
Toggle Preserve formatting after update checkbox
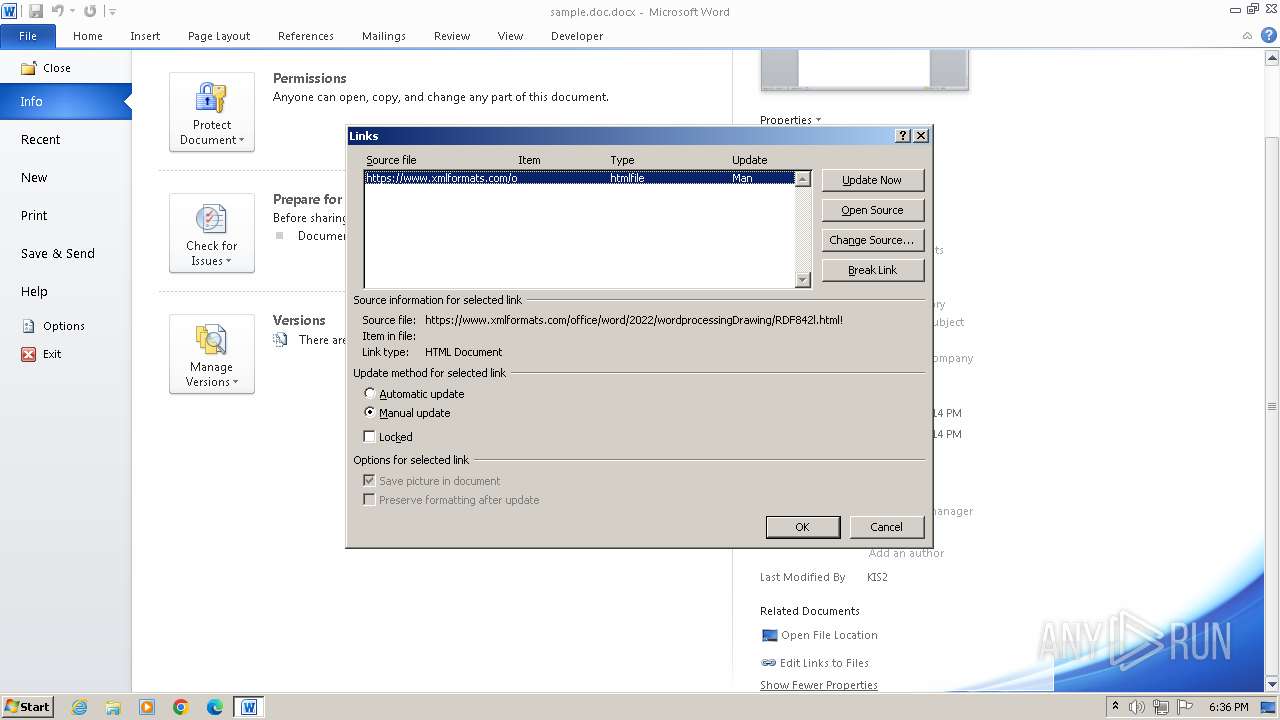(370, 500)
